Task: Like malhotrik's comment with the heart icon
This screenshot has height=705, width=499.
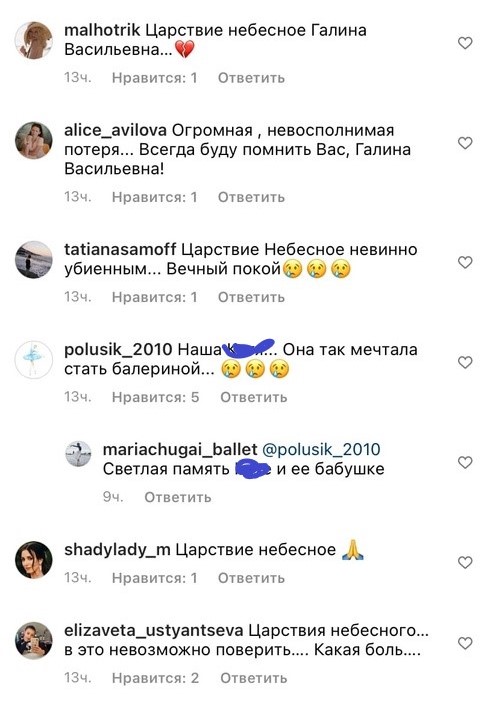Action: pos(465,43)
